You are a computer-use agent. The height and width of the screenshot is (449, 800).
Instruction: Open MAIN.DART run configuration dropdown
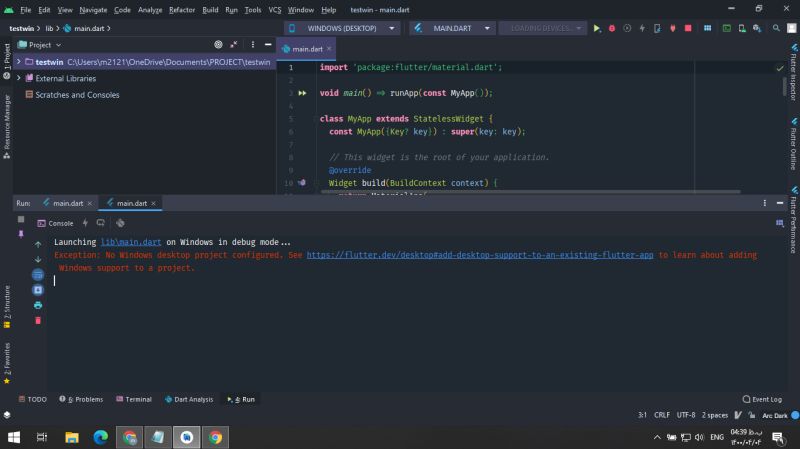click(x=452, y=29)
